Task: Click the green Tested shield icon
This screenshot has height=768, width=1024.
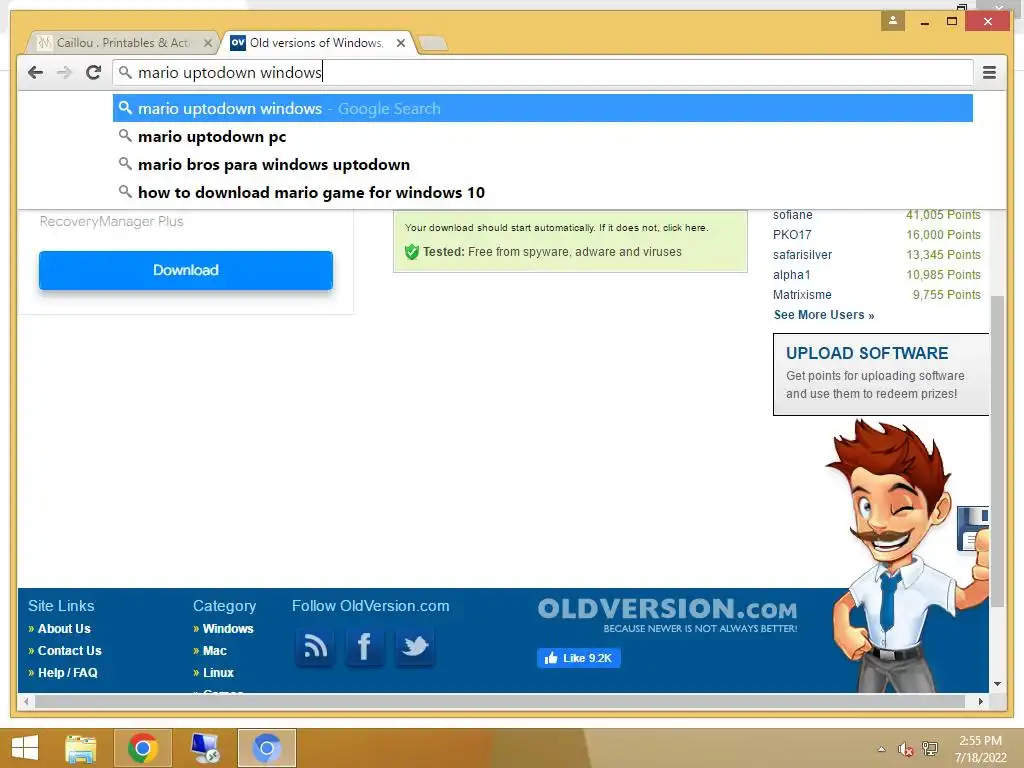Action: pos(411,252)
